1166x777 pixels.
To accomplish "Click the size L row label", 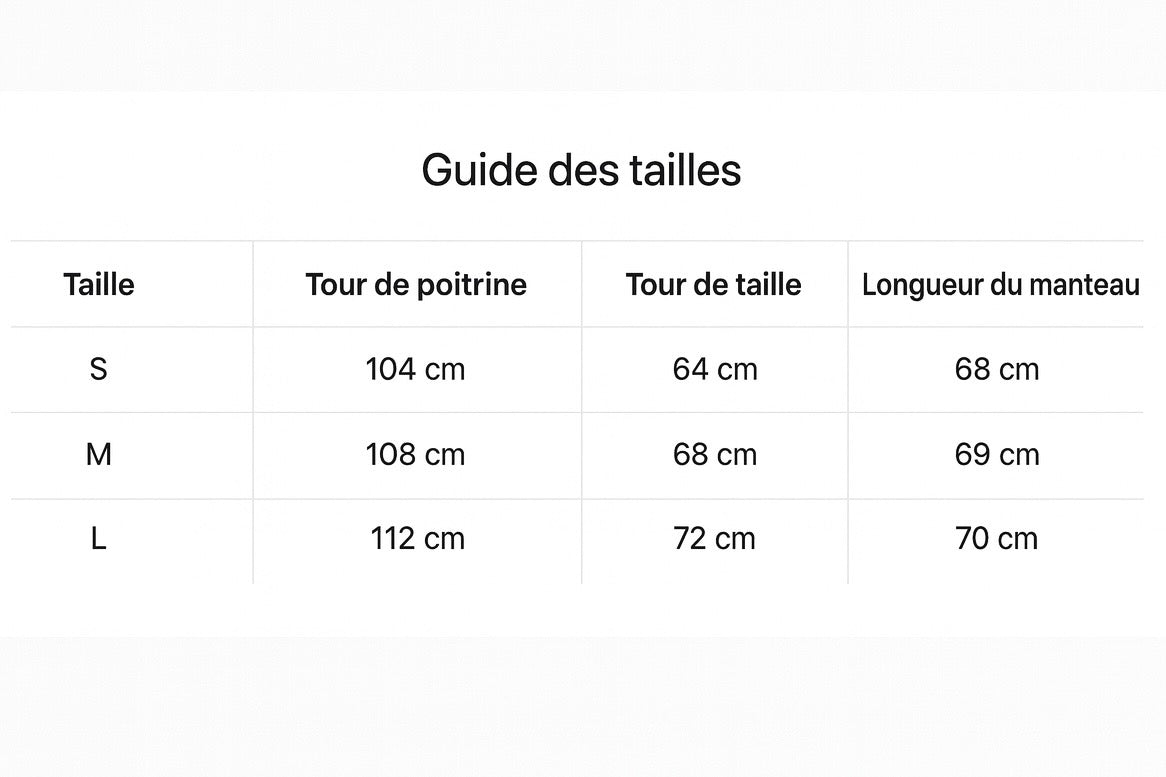I will 98,540.
